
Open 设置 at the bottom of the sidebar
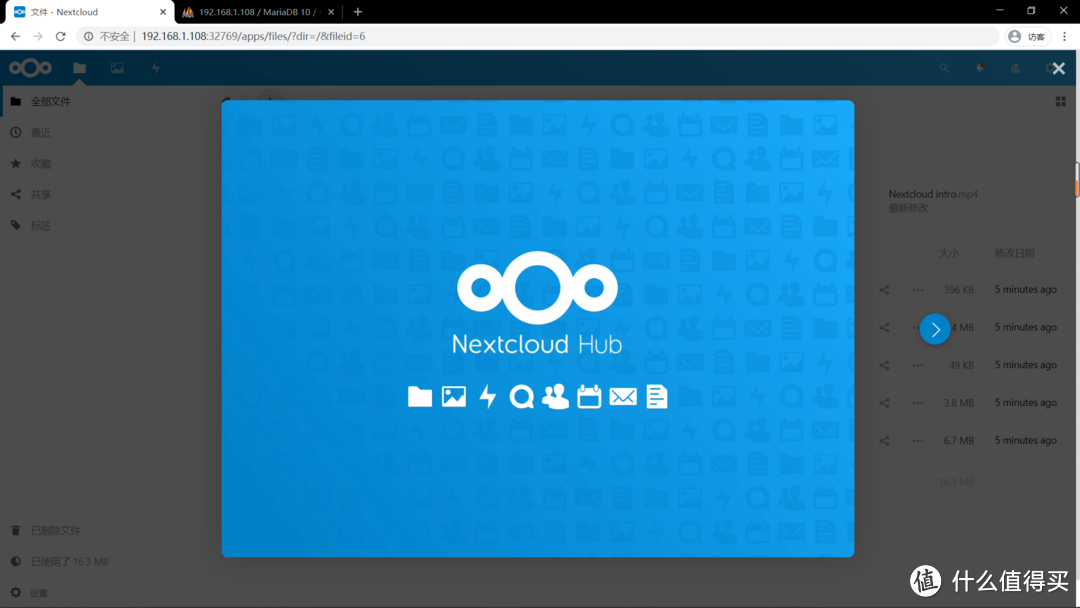(x=40, y=592)
